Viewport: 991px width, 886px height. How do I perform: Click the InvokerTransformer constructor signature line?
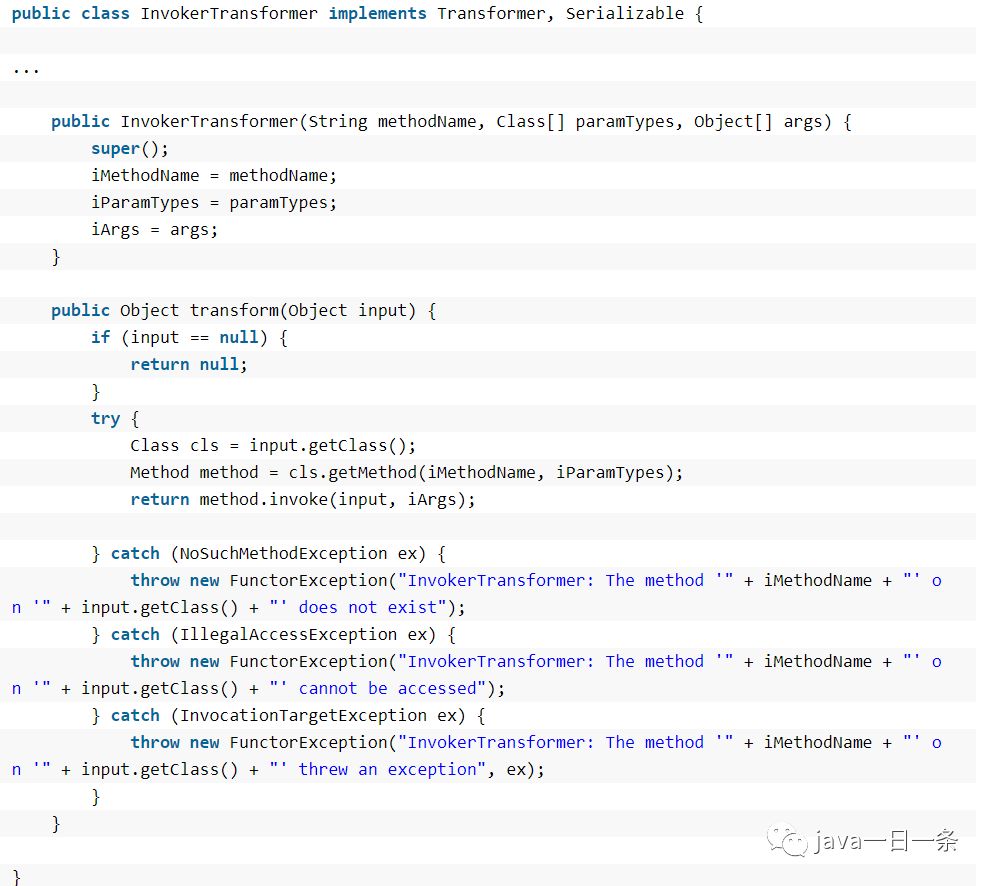(451, 121)
